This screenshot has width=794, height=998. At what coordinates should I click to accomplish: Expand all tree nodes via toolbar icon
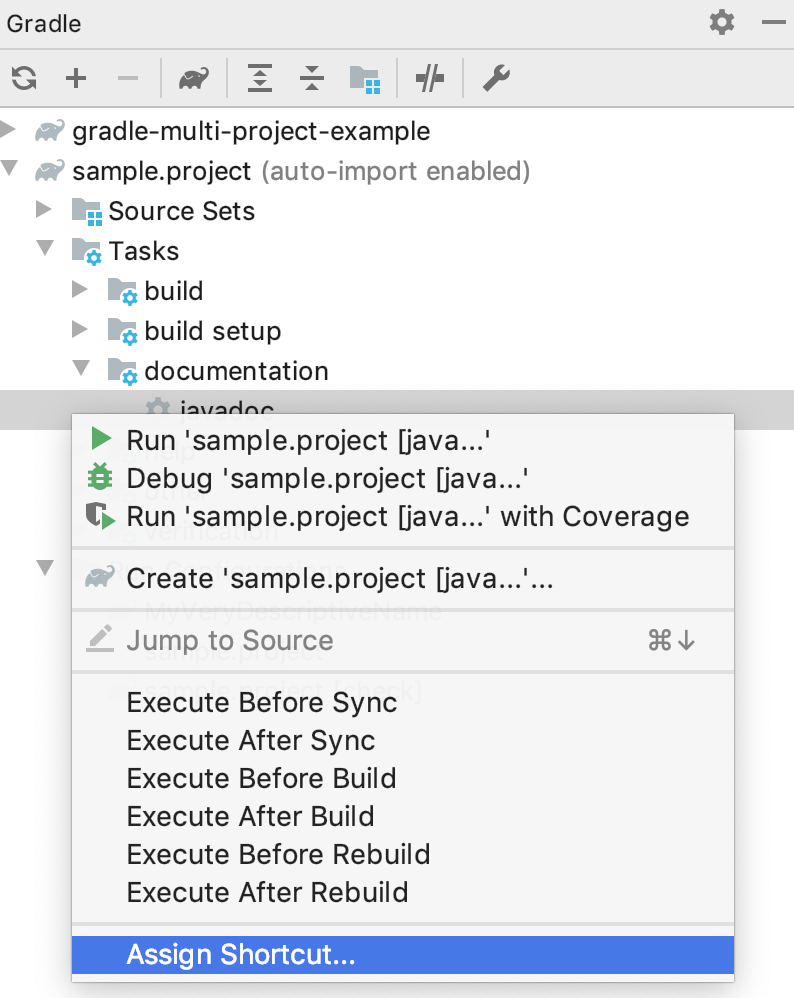pos(259,77)
